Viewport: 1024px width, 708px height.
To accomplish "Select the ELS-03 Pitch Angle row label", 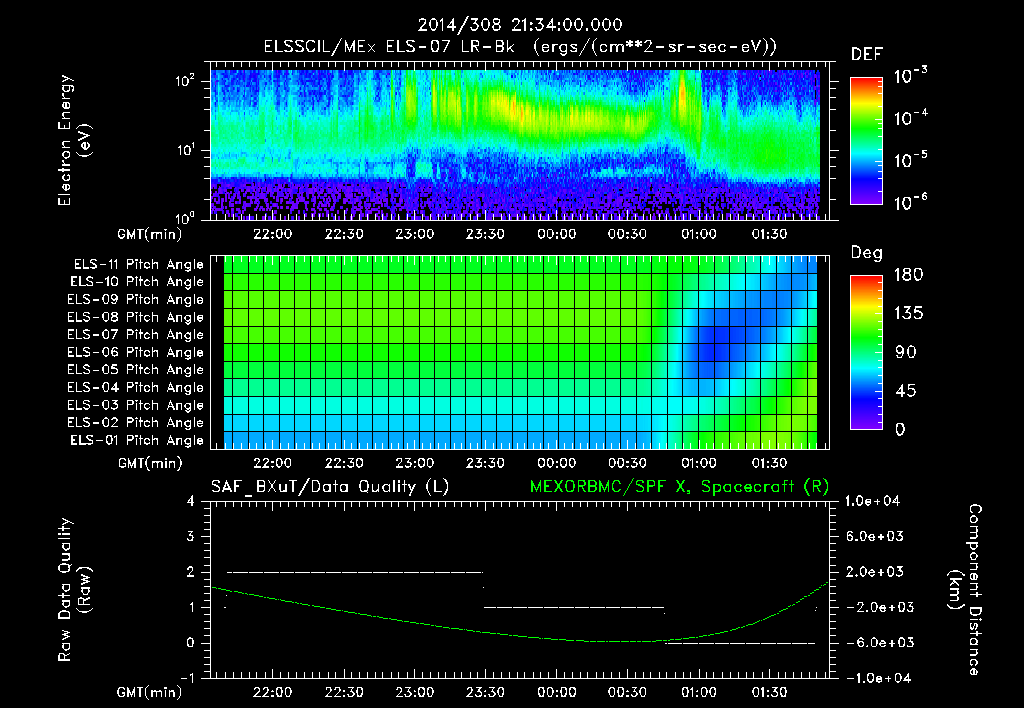I will click(x=136, y=406).
